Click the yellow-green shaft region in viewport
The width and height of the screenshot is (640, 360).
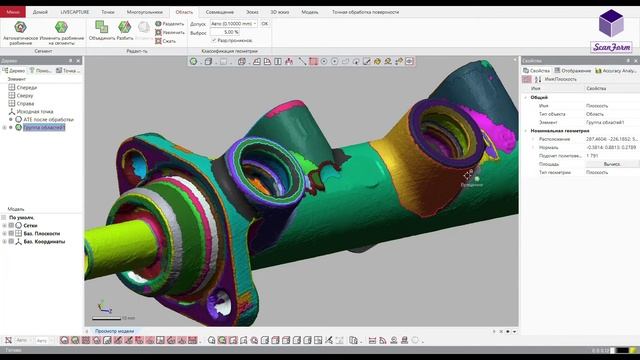click(120, 249)
